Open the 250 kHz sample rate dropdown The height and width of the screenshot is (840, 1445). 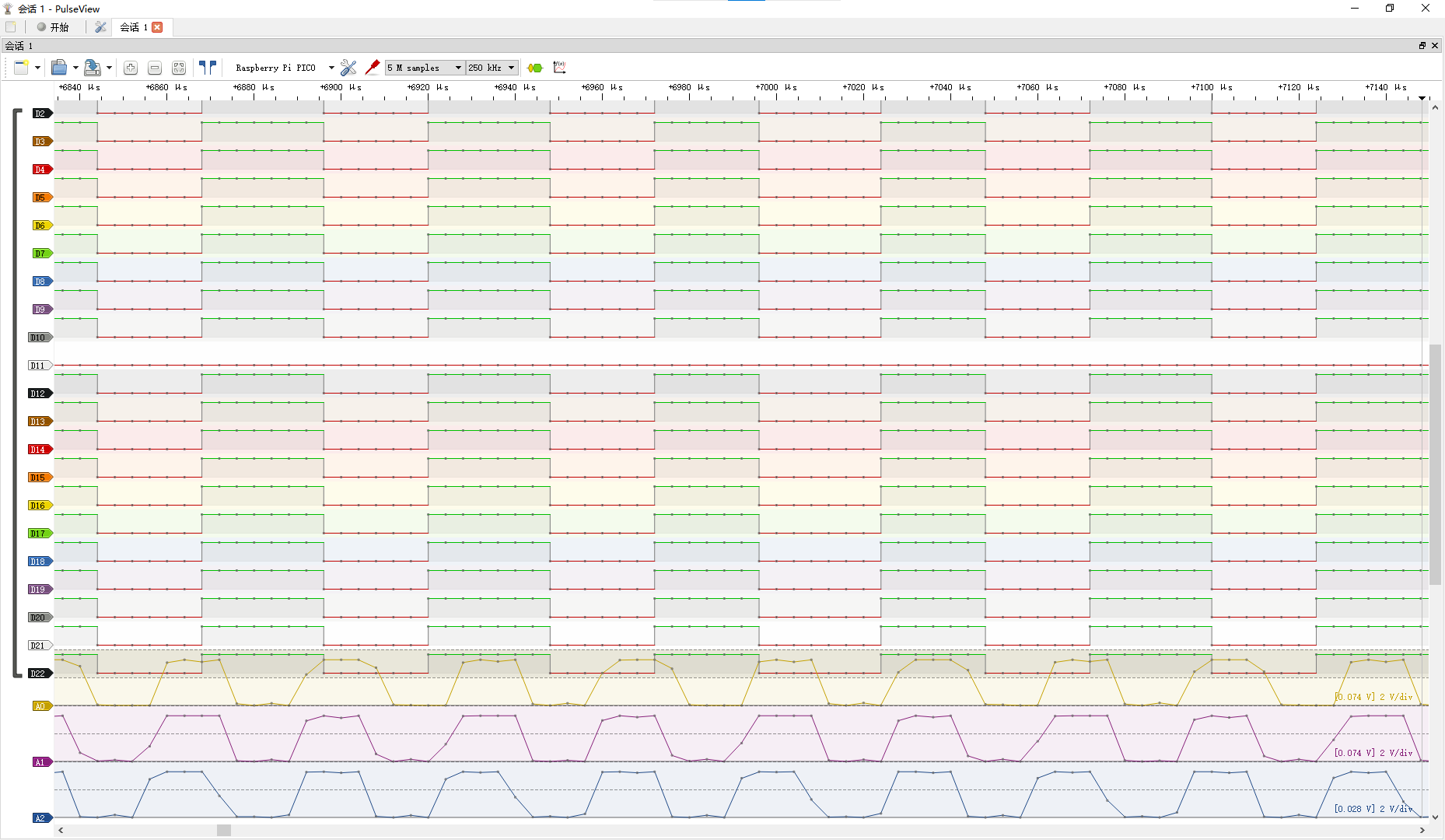492,68
